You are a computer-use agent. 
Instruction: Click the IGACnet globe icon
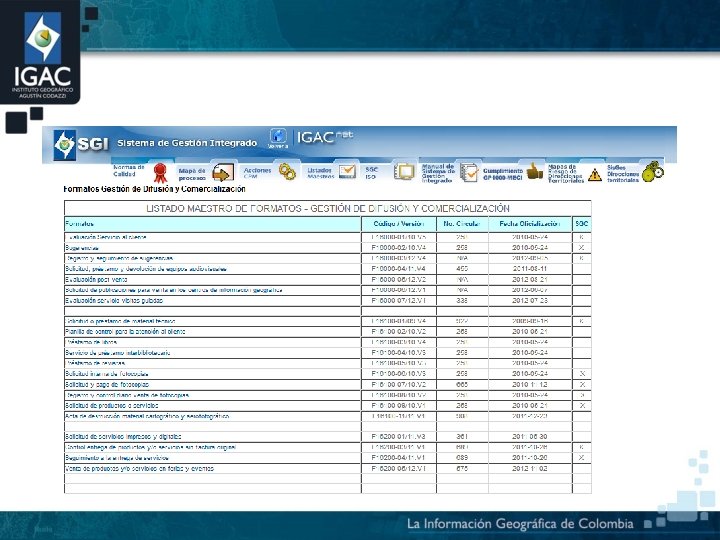click(278, 138)
